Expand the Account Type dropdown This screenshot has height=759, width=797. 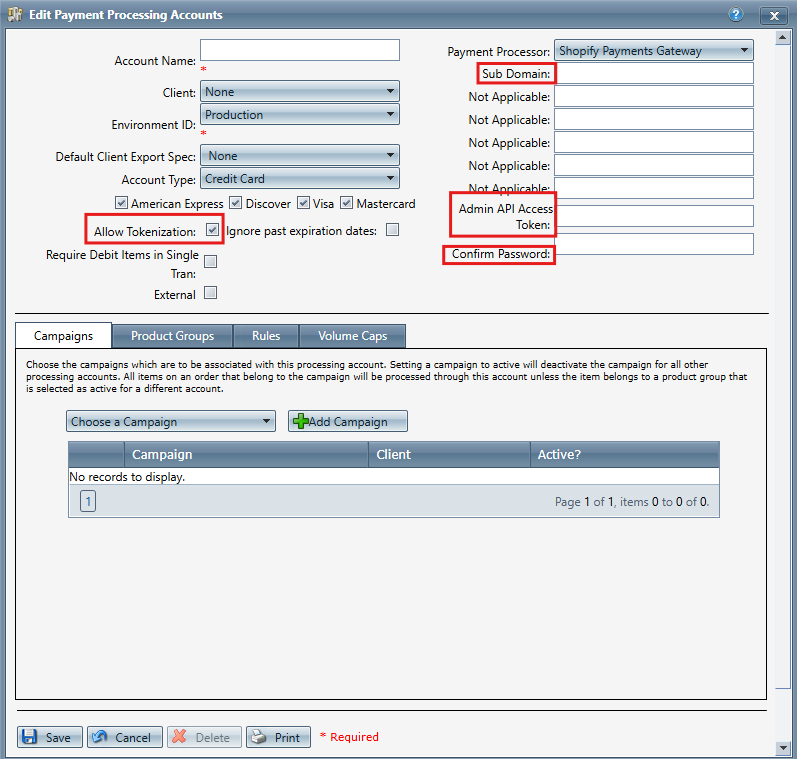(300, 179)
